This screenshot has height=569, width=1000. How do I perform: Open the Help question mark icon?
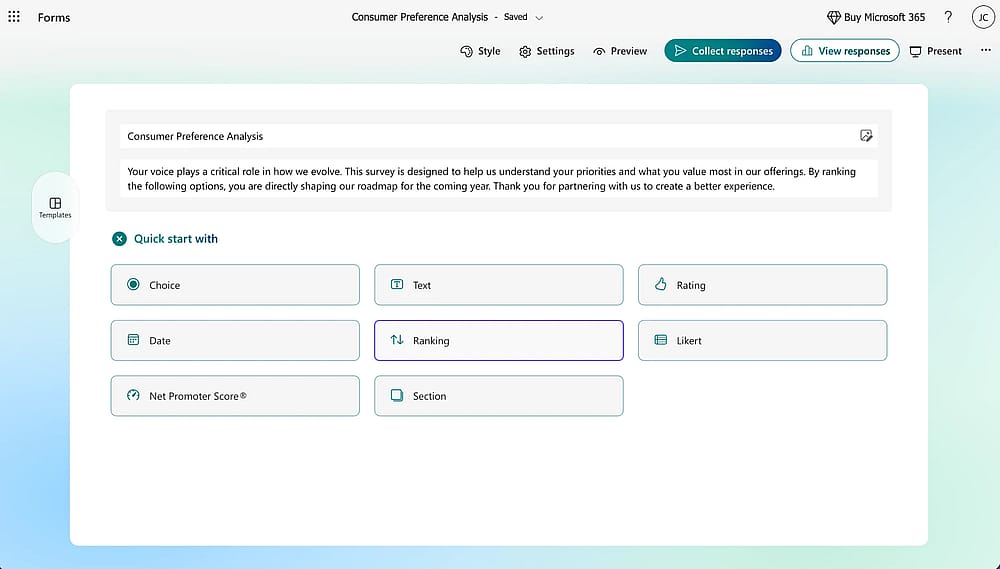(x=948, y=17)
